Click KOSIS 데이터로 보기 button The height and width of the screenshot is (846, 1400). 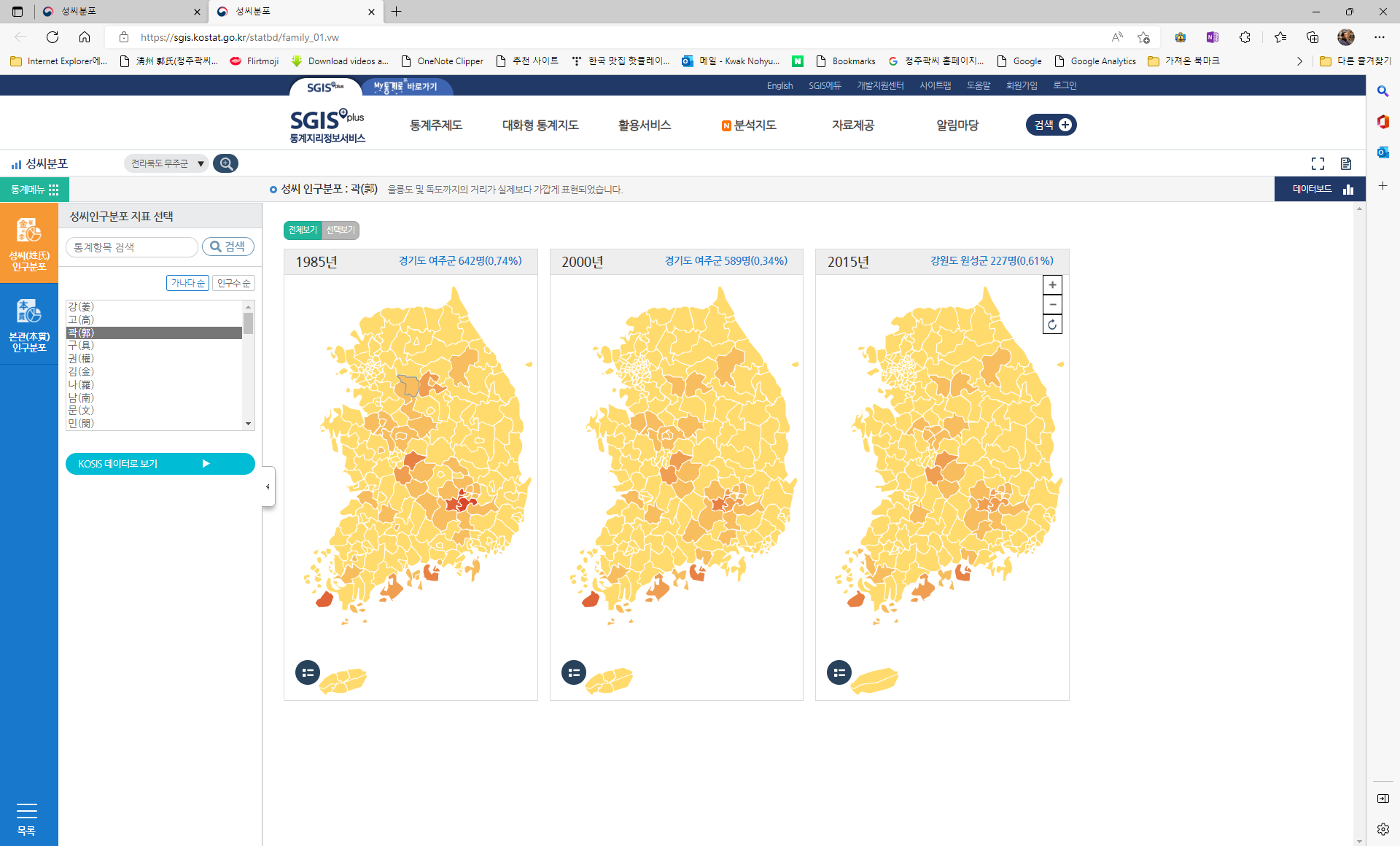pyautogui.click(x=160, y=464)
